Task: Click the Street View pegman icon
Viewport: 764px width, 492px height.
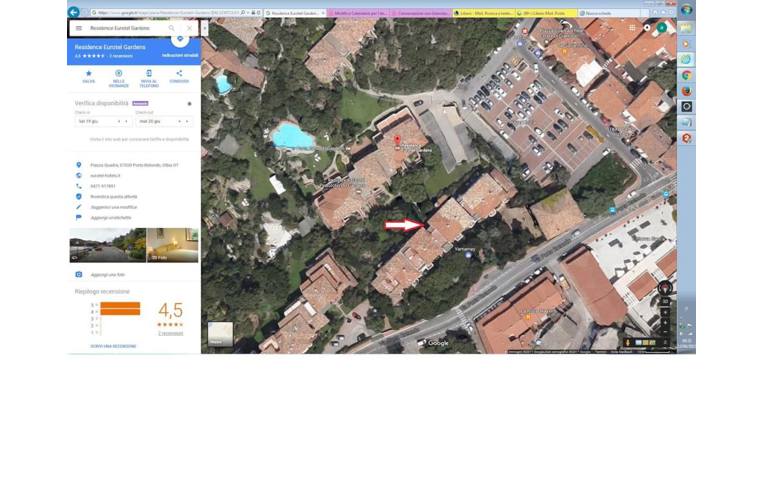Action: click(628, 343)
